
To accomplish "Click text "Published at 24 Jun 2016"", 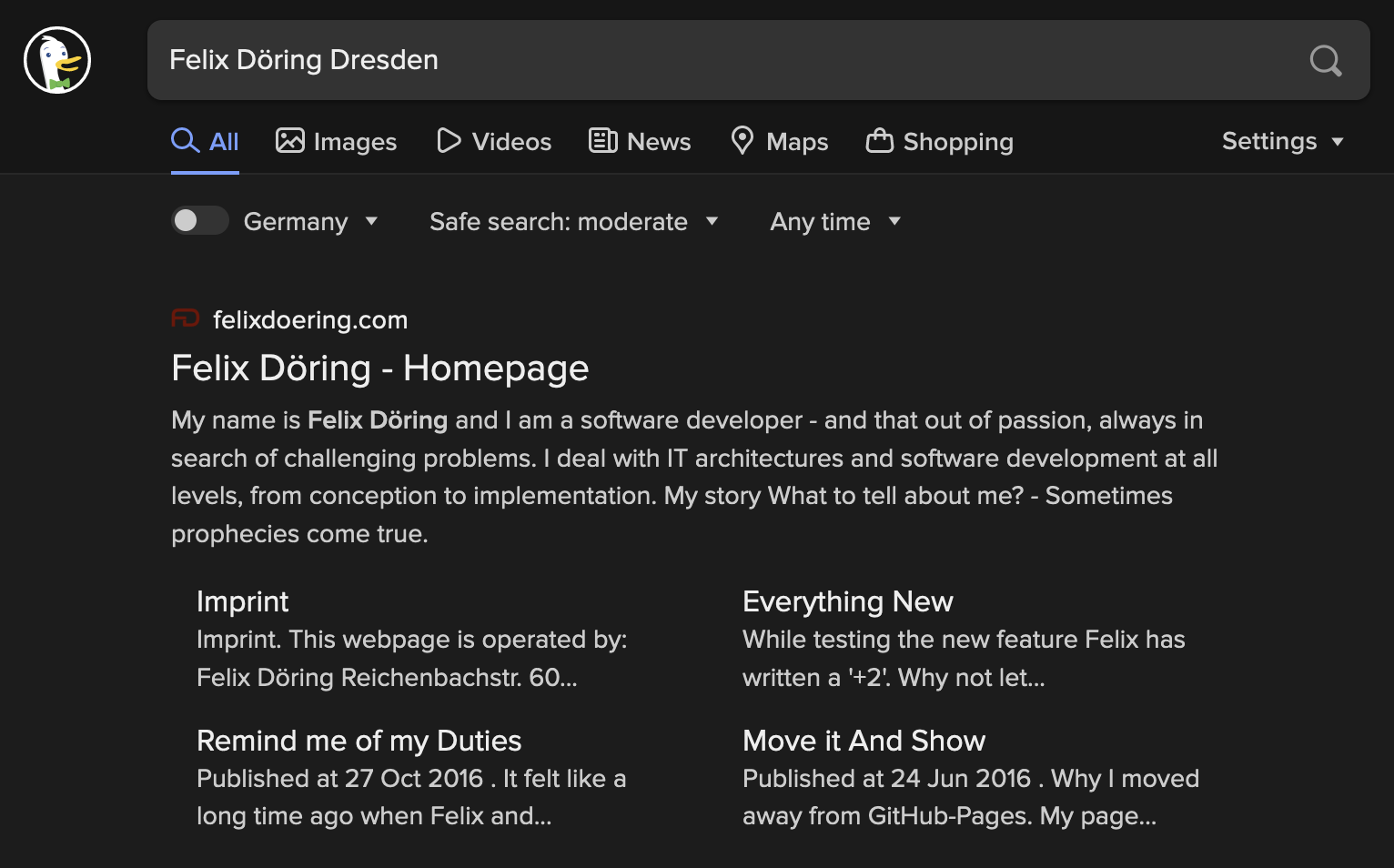I will [x=886, y=779].
